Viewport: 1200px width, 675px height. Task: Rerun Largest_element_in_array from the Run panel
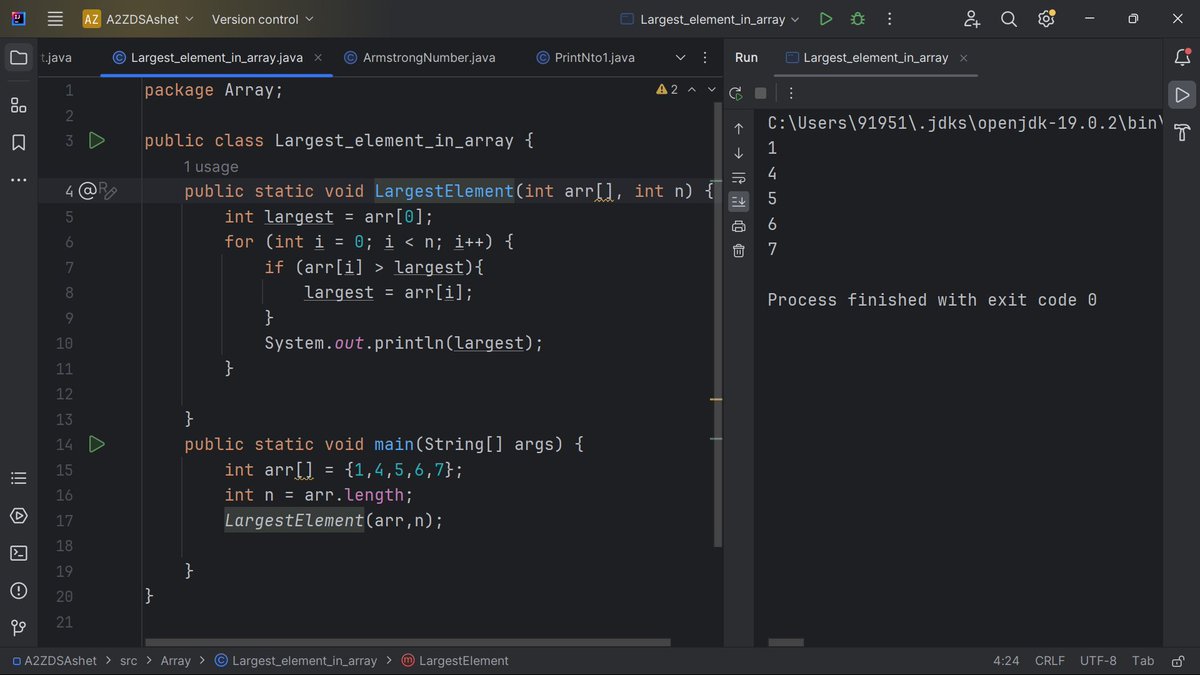pyautogui.click(x=736, y=93)
